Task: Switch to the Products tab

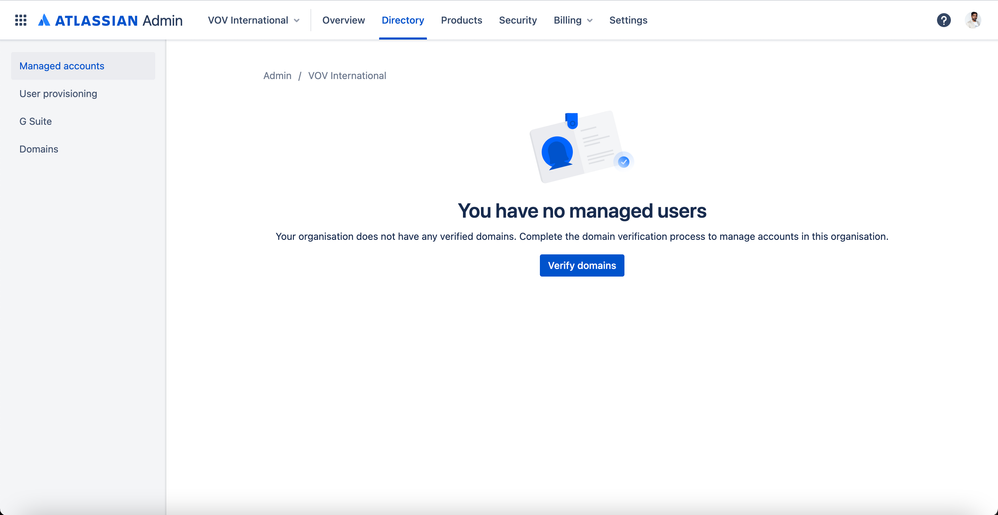Action: click(x=461, y=20)
